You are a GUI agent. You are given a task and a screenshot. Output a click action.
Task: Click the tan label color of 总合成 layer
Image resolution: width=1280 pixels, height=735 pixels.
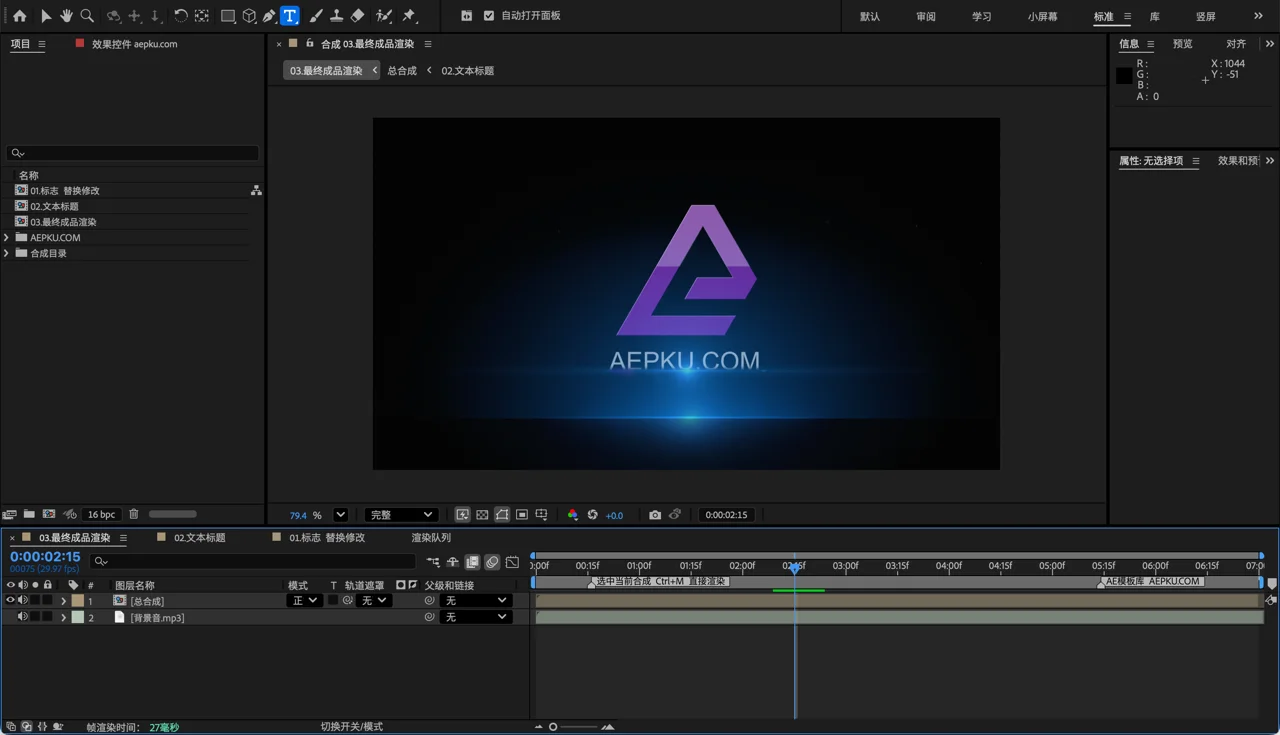point(78,601)
